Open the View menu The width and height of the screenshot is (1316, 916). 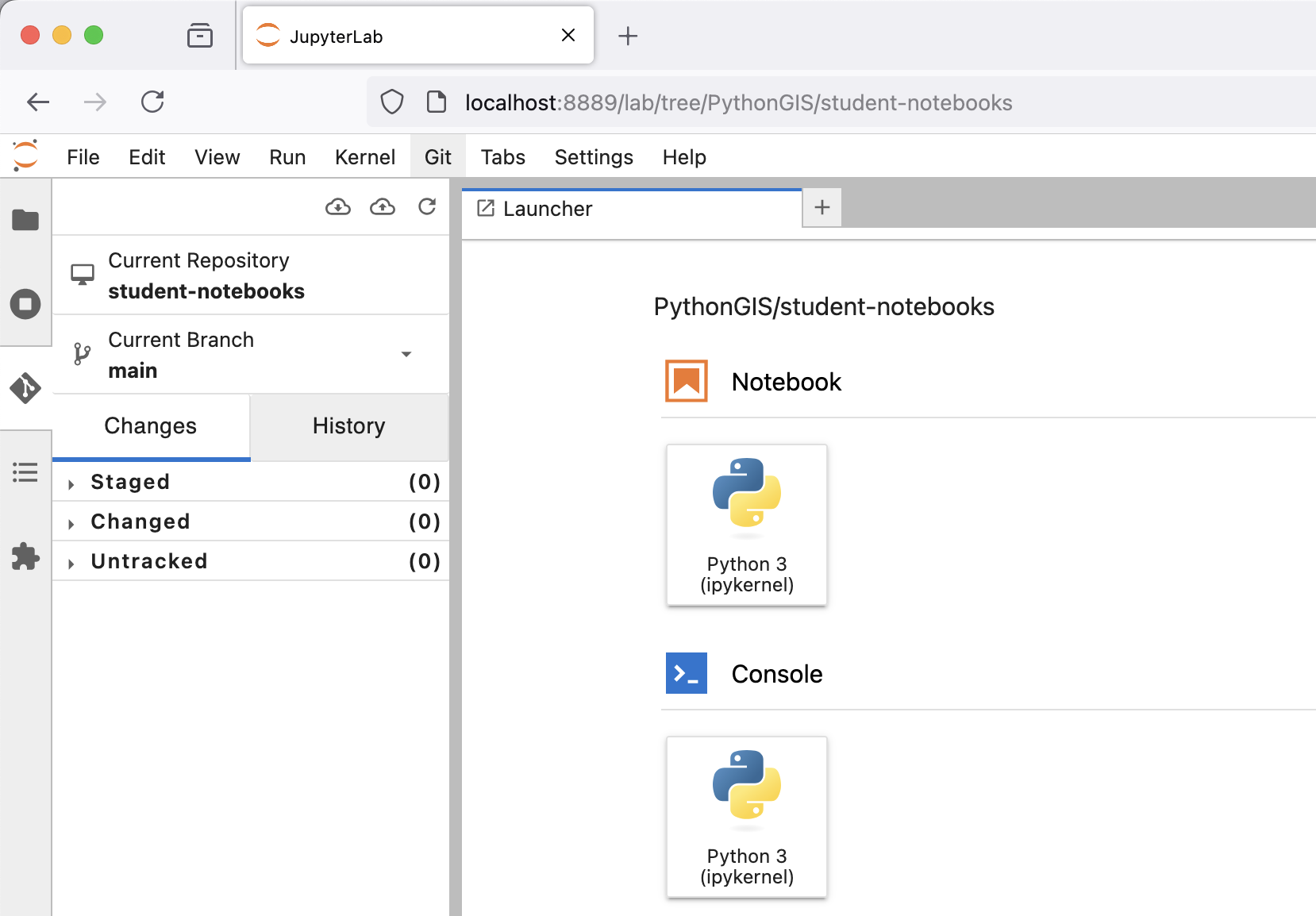pyautogui.click(x=217, y=157)
